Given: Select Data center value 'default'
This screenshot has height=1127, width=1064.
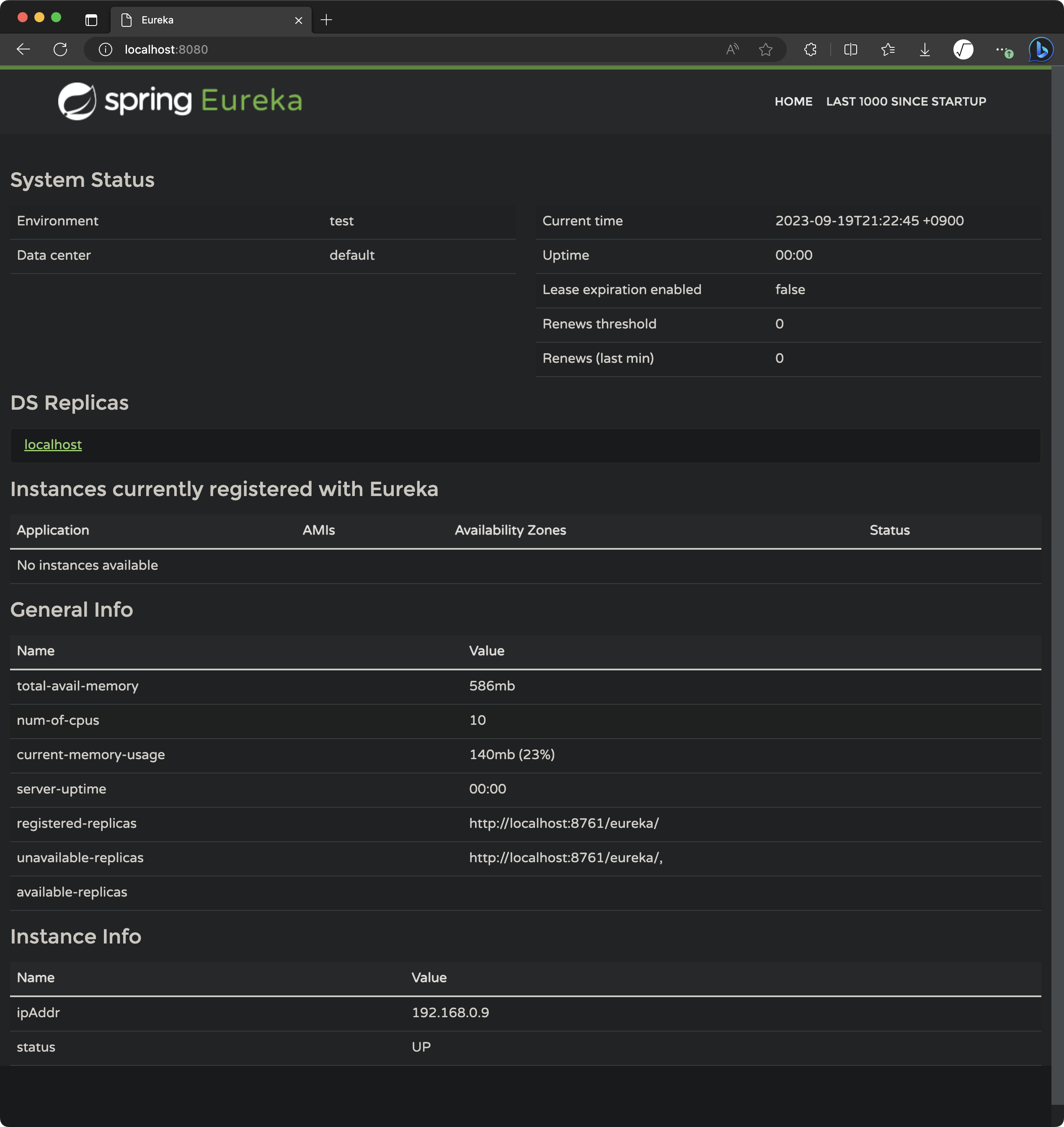Looking at the screenshot, I should click(351, 255).
